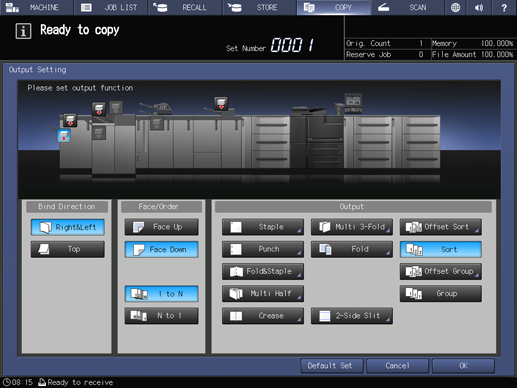
Task: Open the Staple options
Action: [263, 227]
